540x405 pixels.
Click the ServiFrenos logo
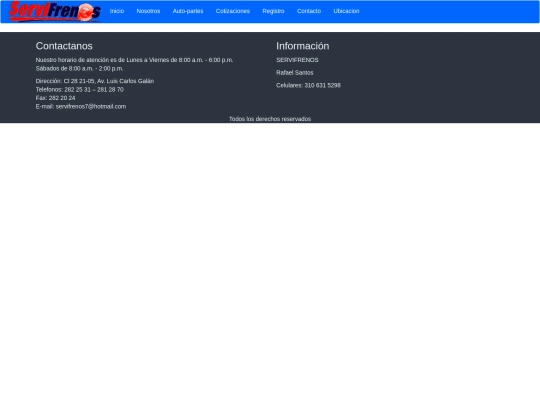click(x=55, y=11)
